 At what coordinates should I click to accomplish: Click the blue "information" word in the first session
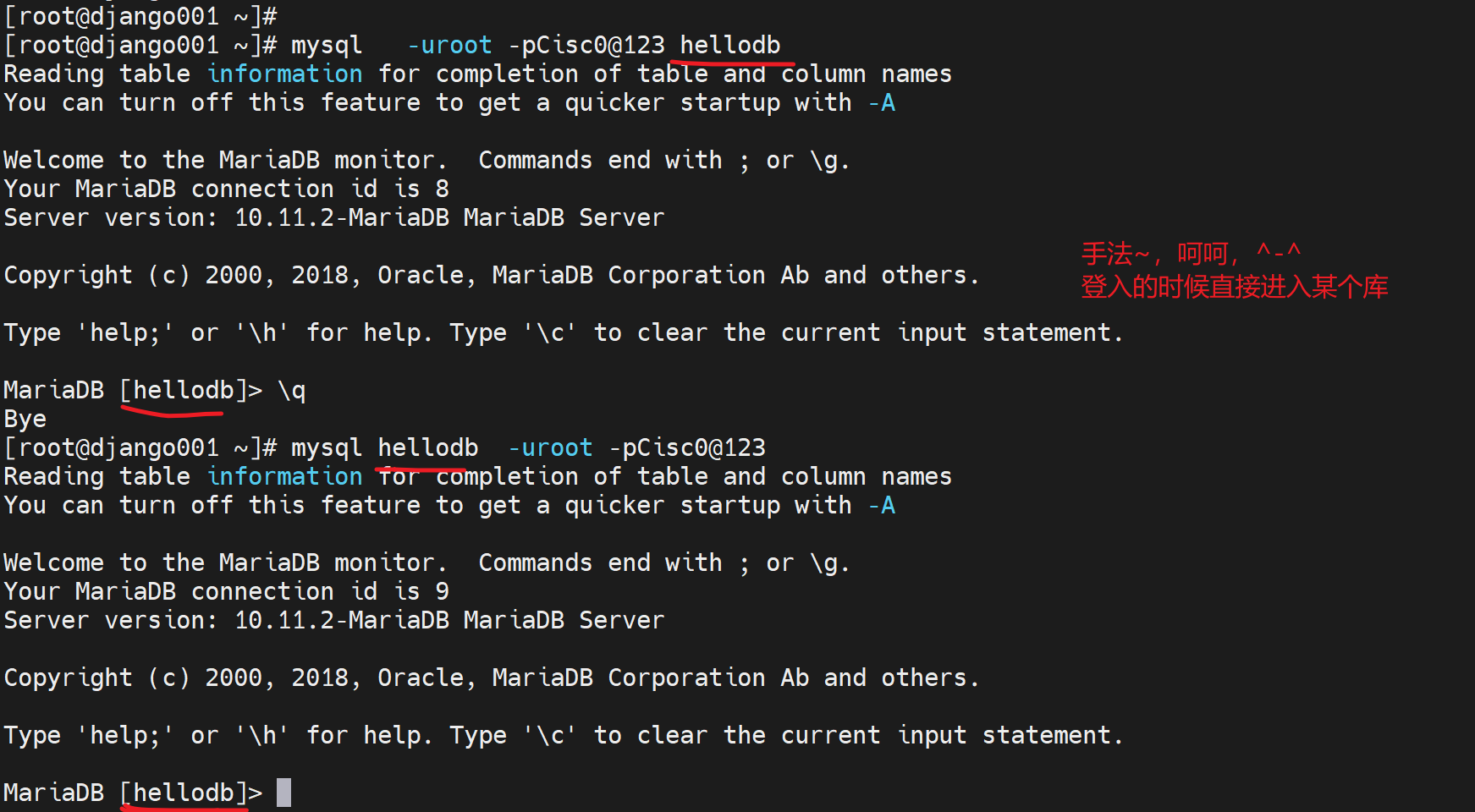tap(285, 74)
